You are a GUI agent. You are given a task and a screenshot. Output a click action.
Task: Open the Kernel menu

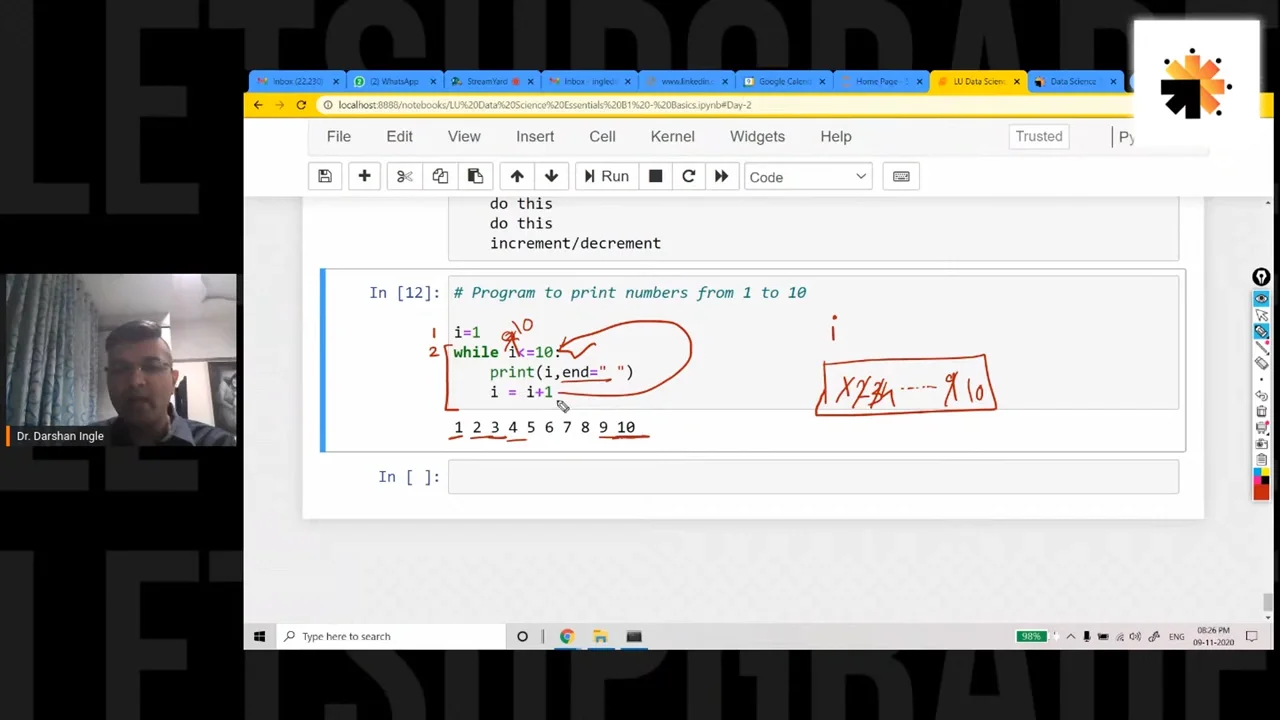[x=672, y=136]
